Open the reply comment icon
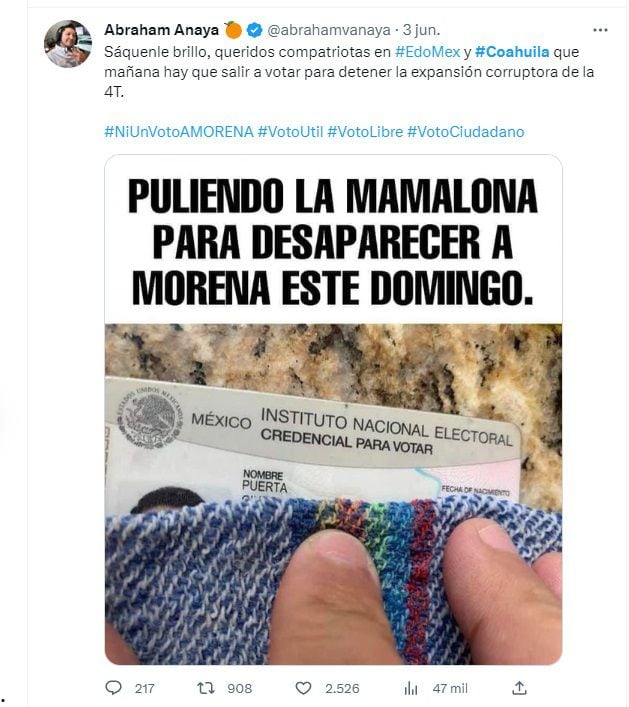The height and width of the screenshot is (707, 629). (113, 688)
